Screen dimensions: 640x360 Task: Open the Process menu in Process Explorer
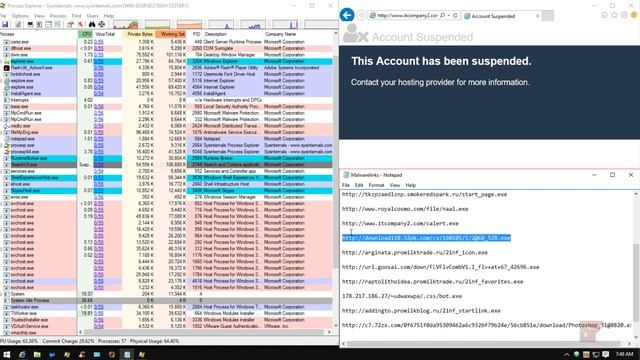point(58,16)
